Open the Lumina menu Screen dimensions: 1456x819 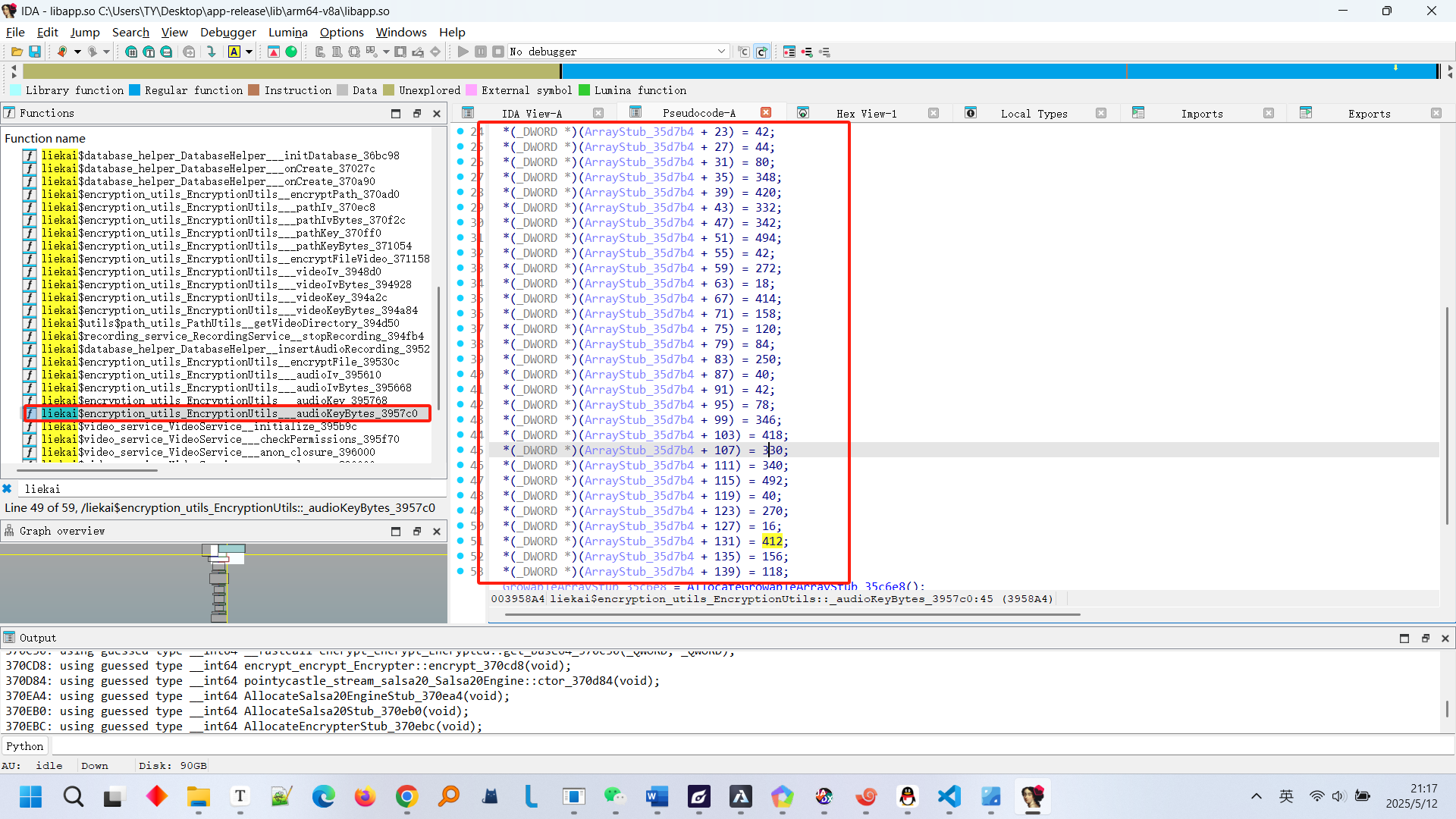click(x=287, y=32)
